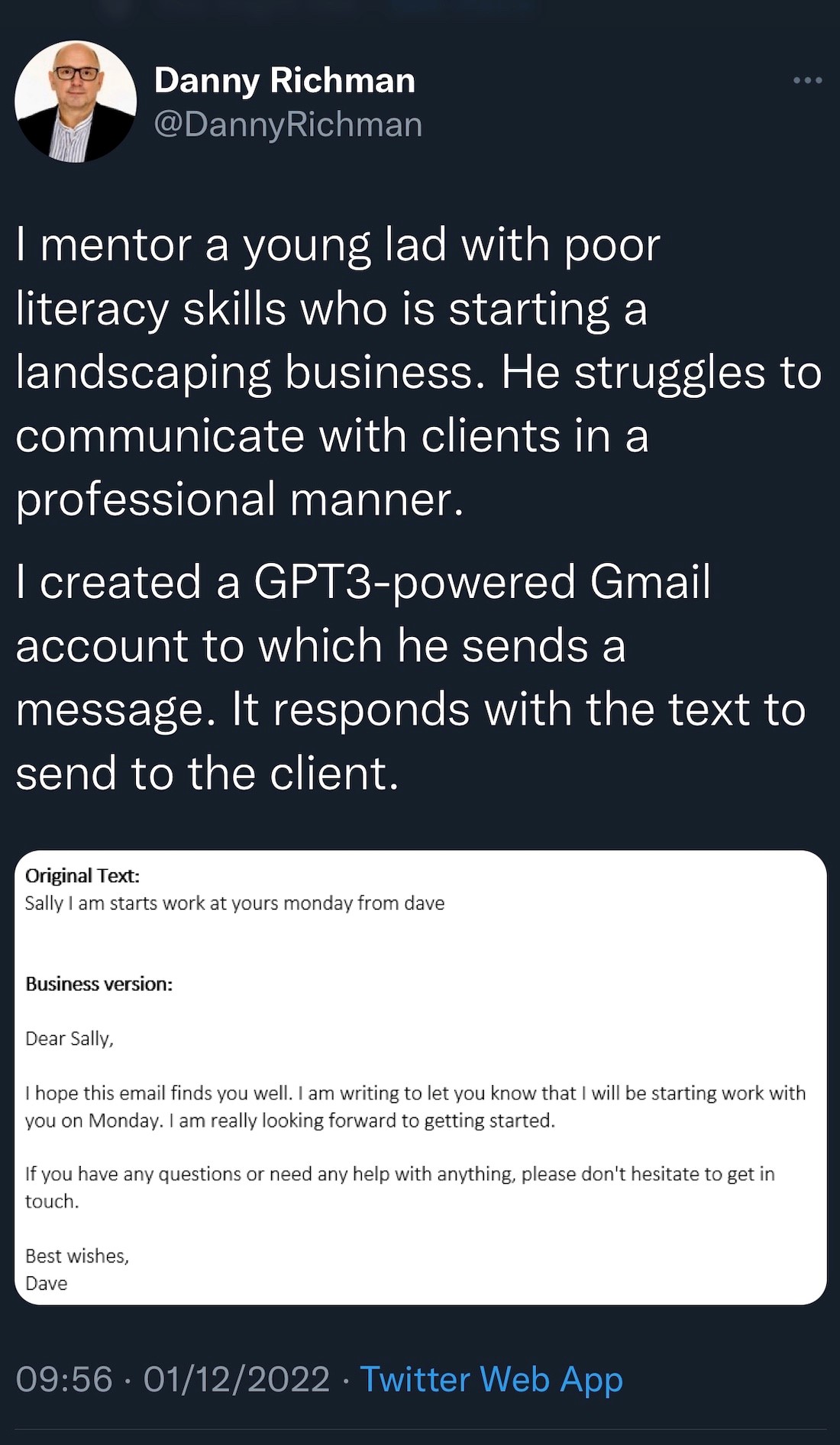Open Danny Richman's profile picture

pyautogui.click(x=76, y=102)
